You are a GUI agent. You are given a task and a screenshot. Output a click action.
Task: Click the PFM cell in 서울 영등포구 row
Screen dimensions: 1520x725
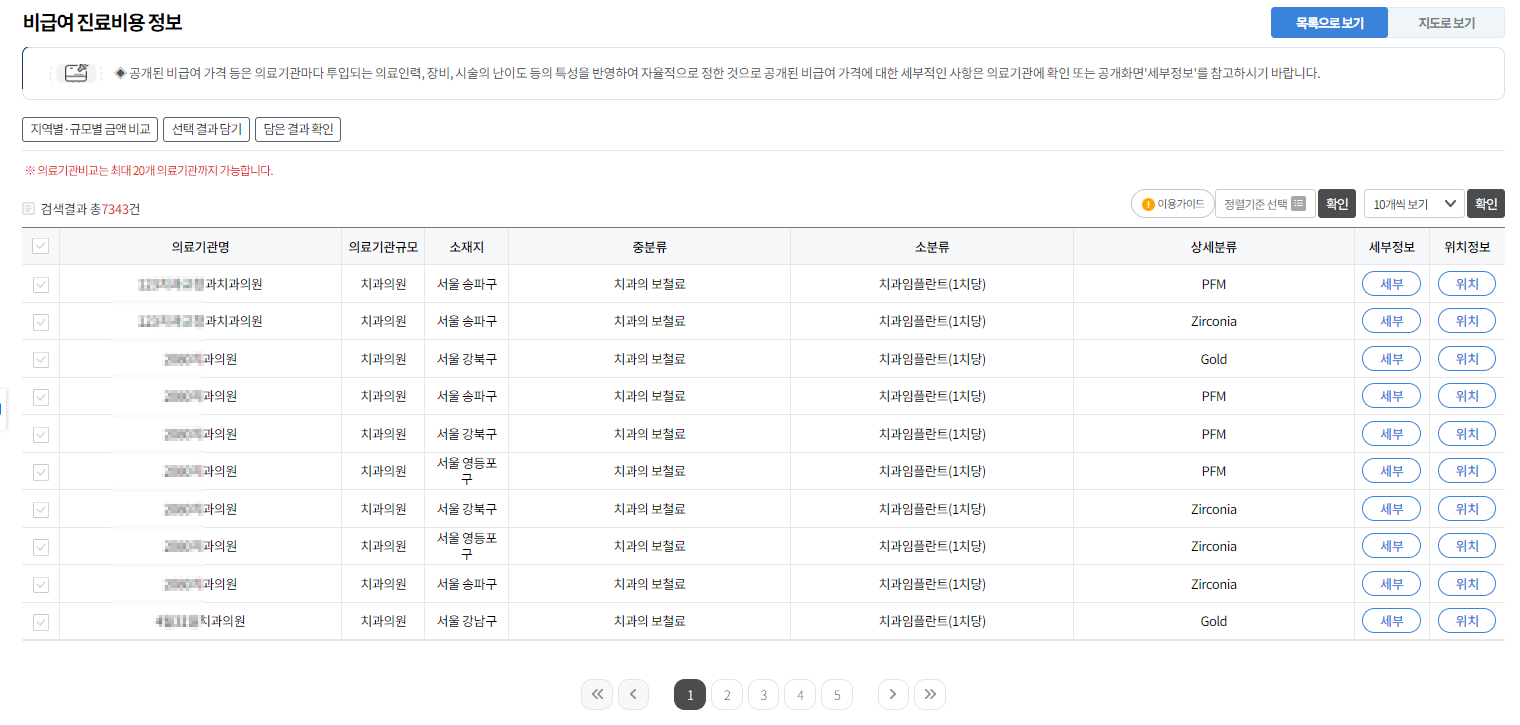(1214, 471)
